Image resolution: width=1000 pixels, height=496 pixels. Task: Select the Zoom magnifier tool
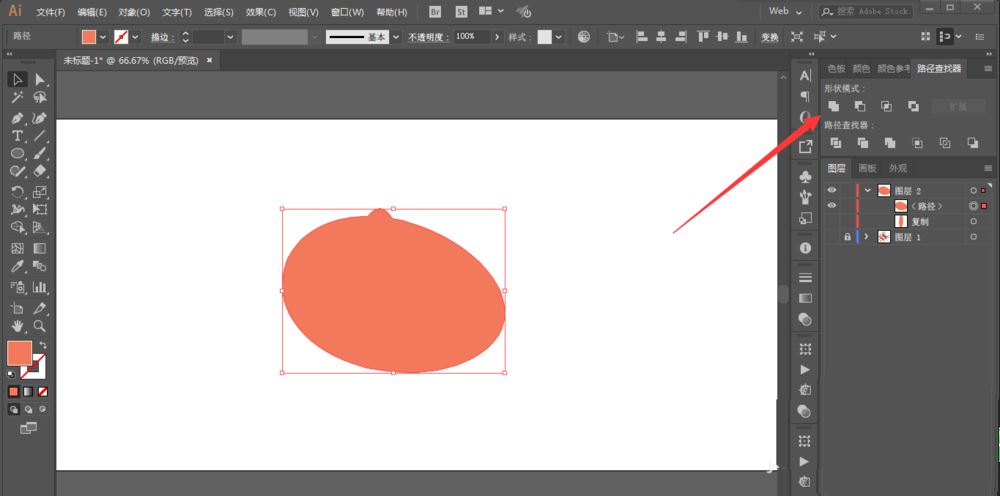pos(40,326)
